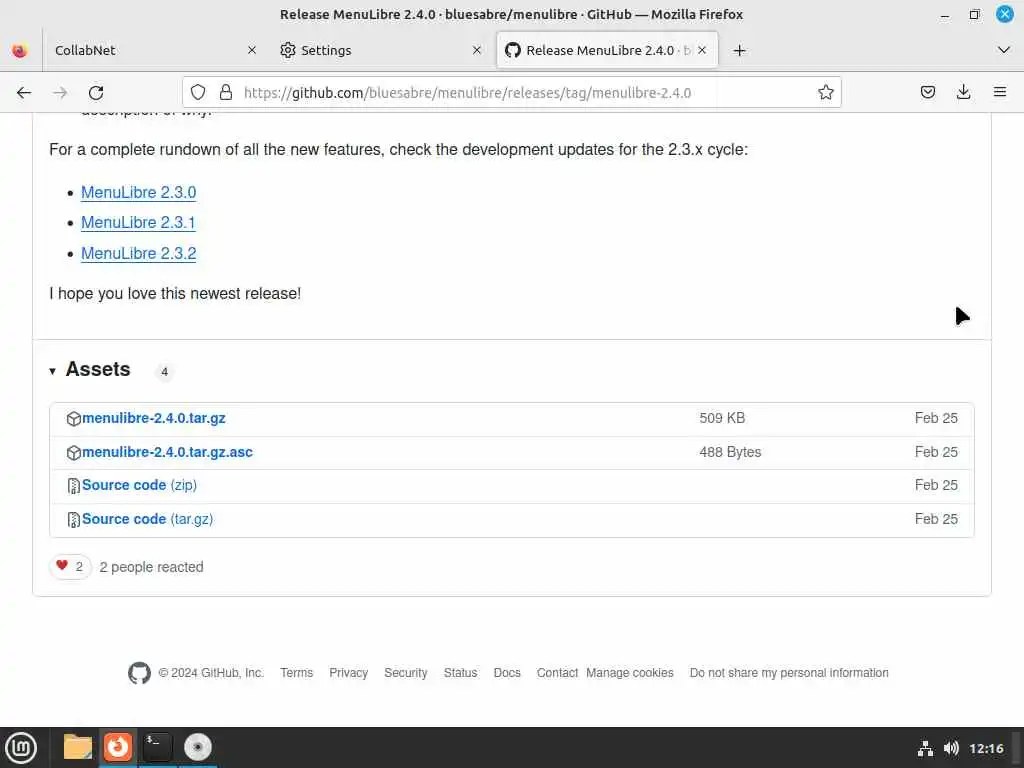Click Manage cookies in the footer

pyautogui.click(x=630, y=673)
